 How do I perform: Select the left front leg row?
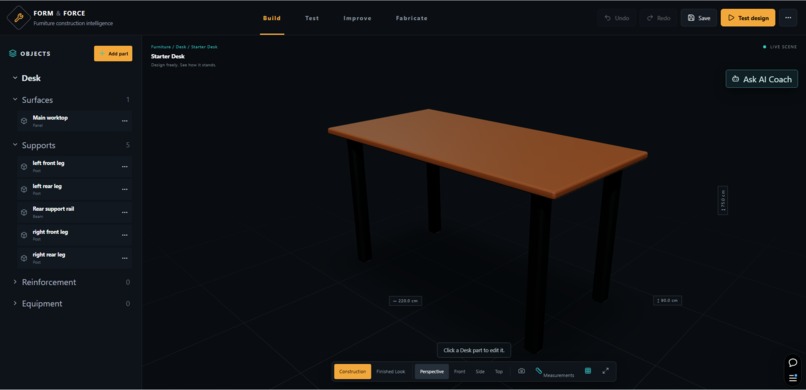75,166
